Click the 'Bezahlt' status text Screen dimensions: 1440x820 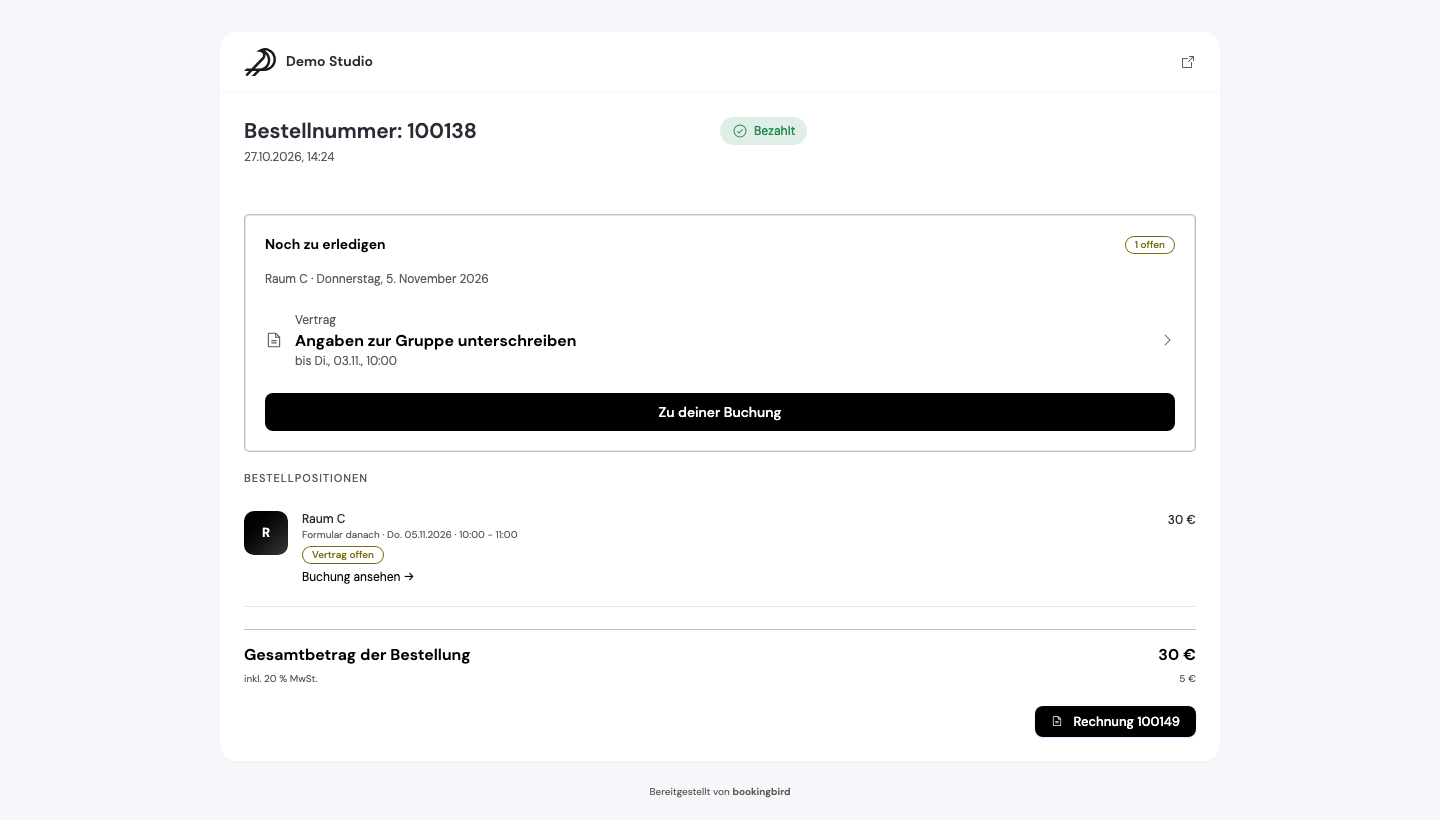tap(774, 131)
